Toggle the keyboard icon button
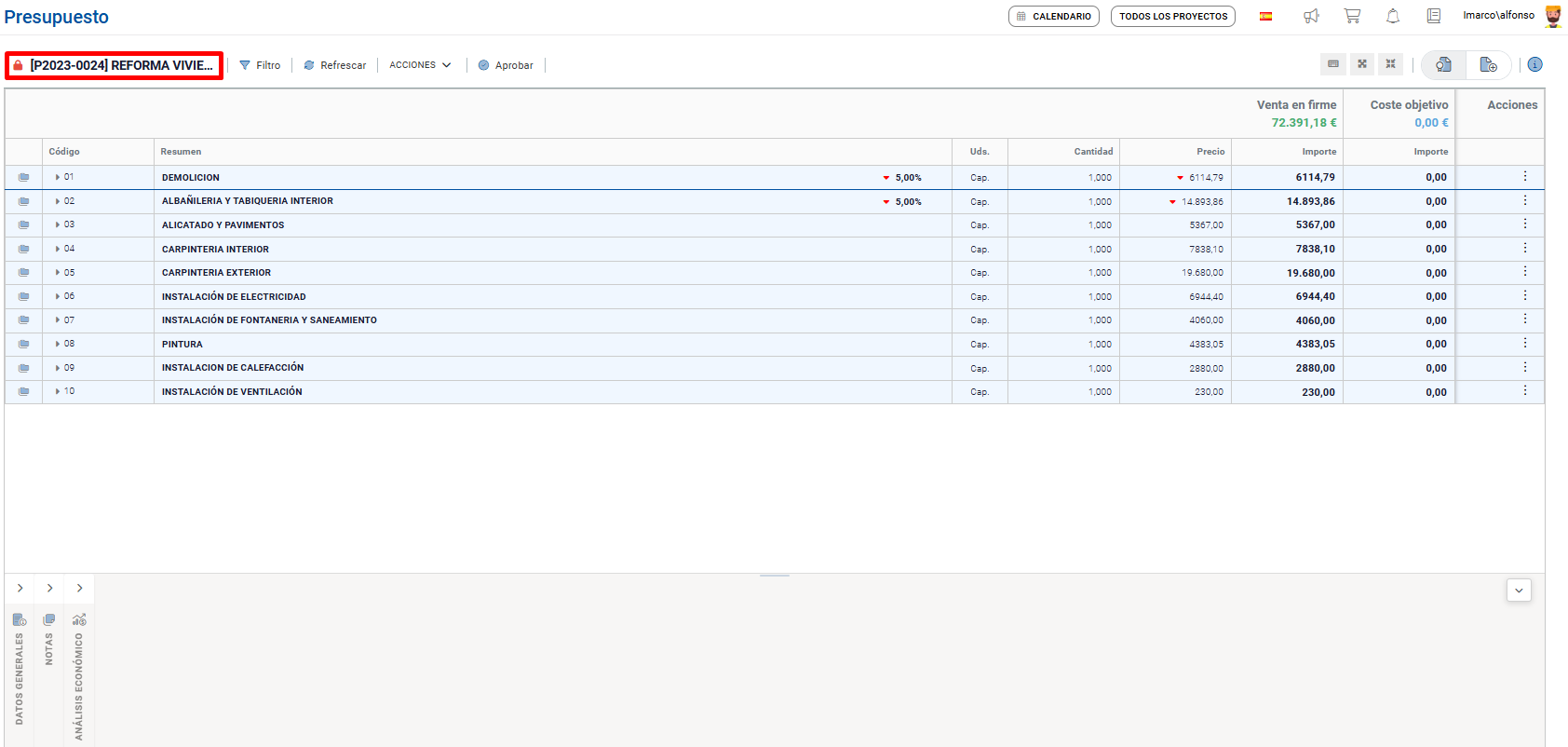Viewport: 1568px width, 747px height. (1333, 64)
